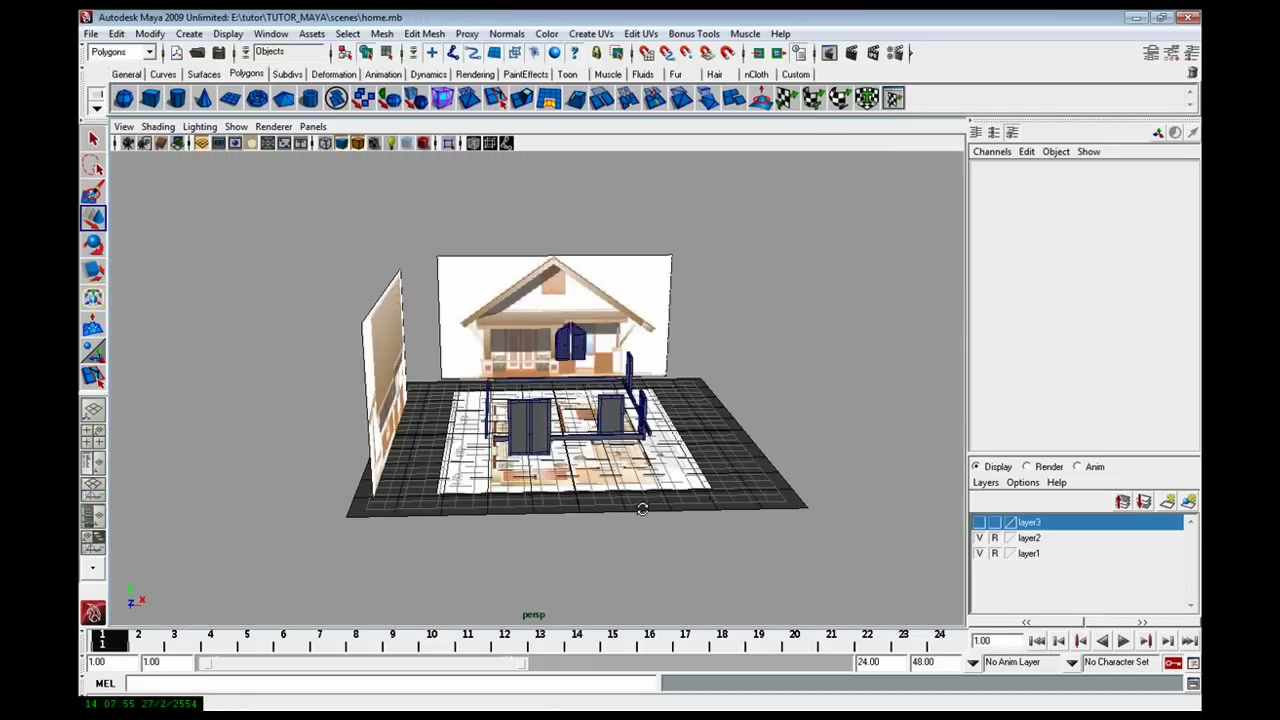This screenshot has width=1280, height=720.
Task: Activate the Rotate tool in toolbox
Action: (x=93, y=244)
